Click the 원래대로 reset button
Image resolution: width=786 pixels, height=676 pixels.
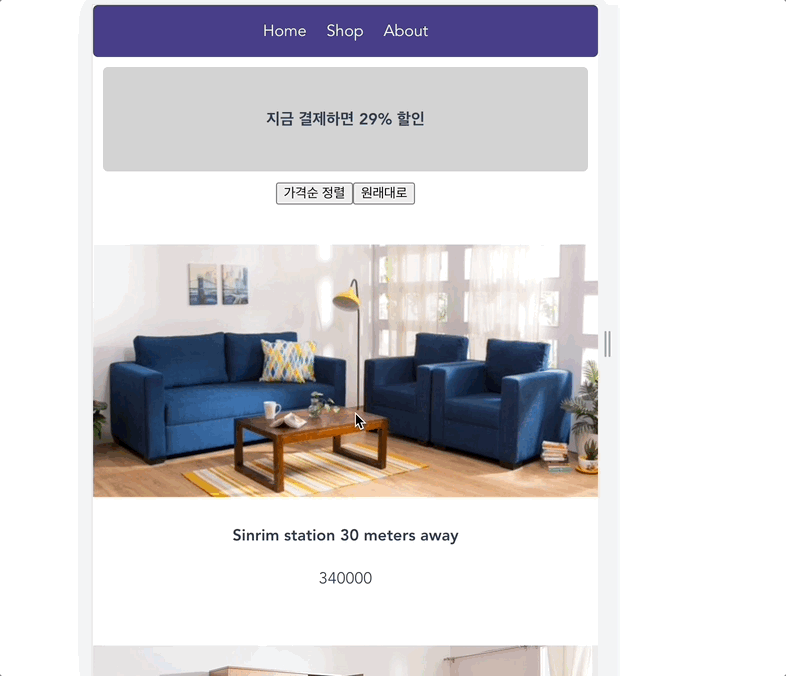click(x=384, y=193)
